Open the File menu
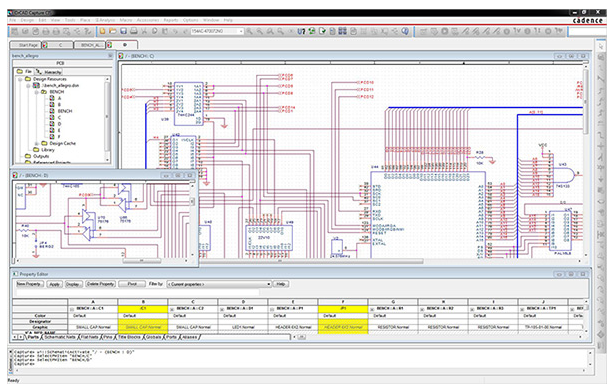This screenshot has height=389, width=616. [13, 20]
